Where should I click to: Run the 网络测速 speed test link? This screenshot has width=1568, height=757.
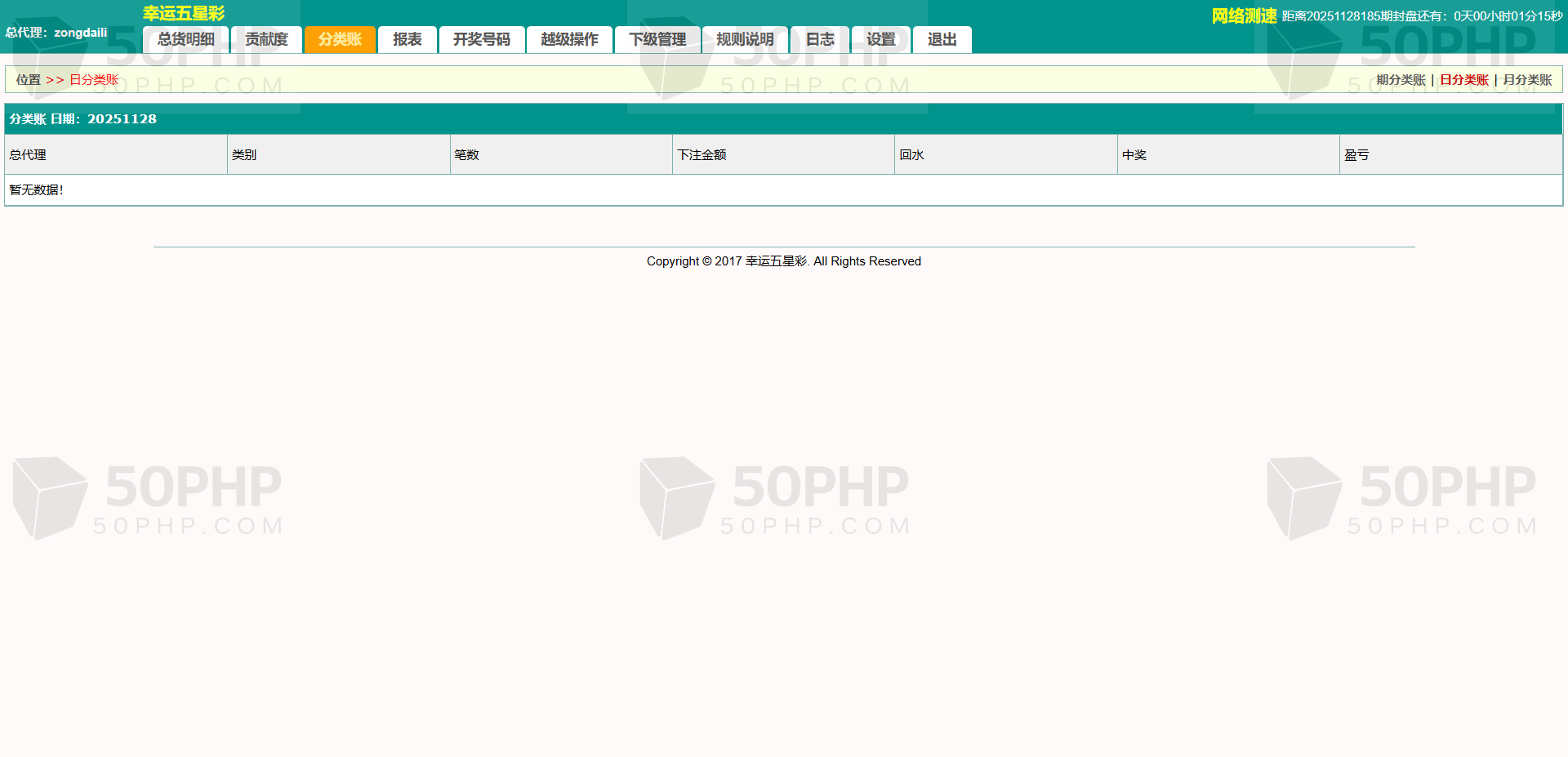pos(1244,16)
